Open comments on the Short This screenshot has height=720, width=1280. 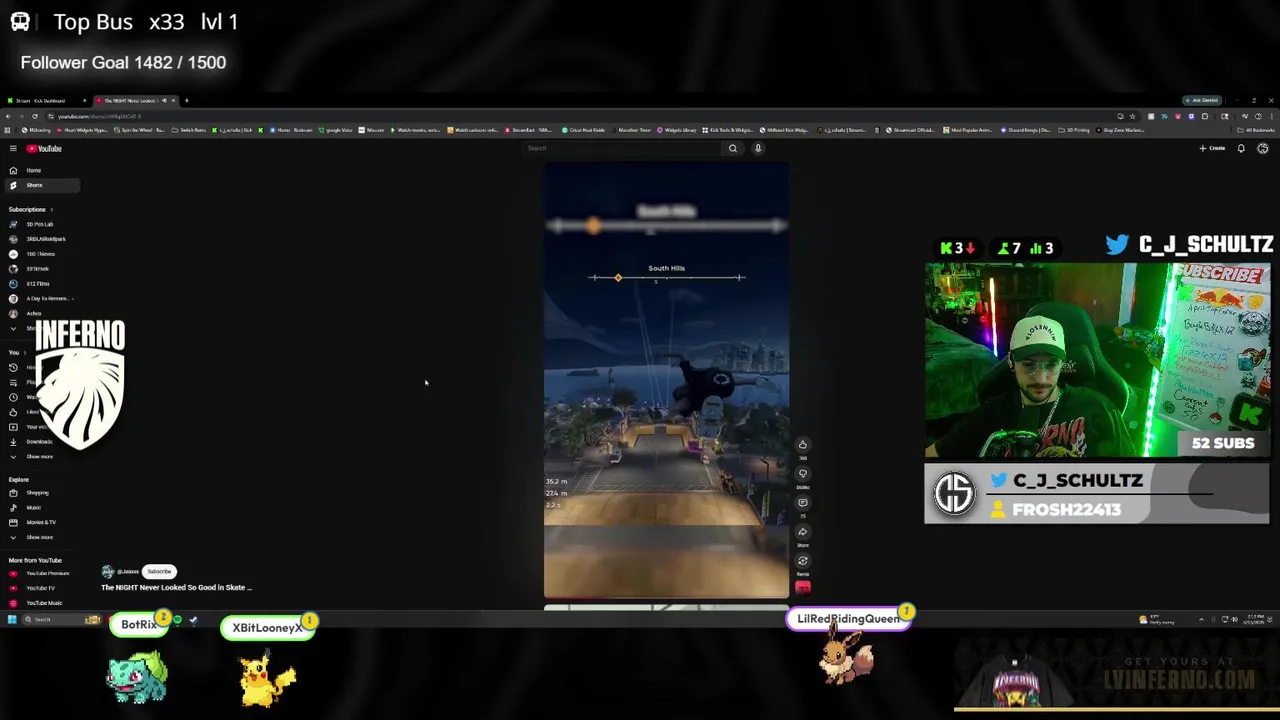802,503
